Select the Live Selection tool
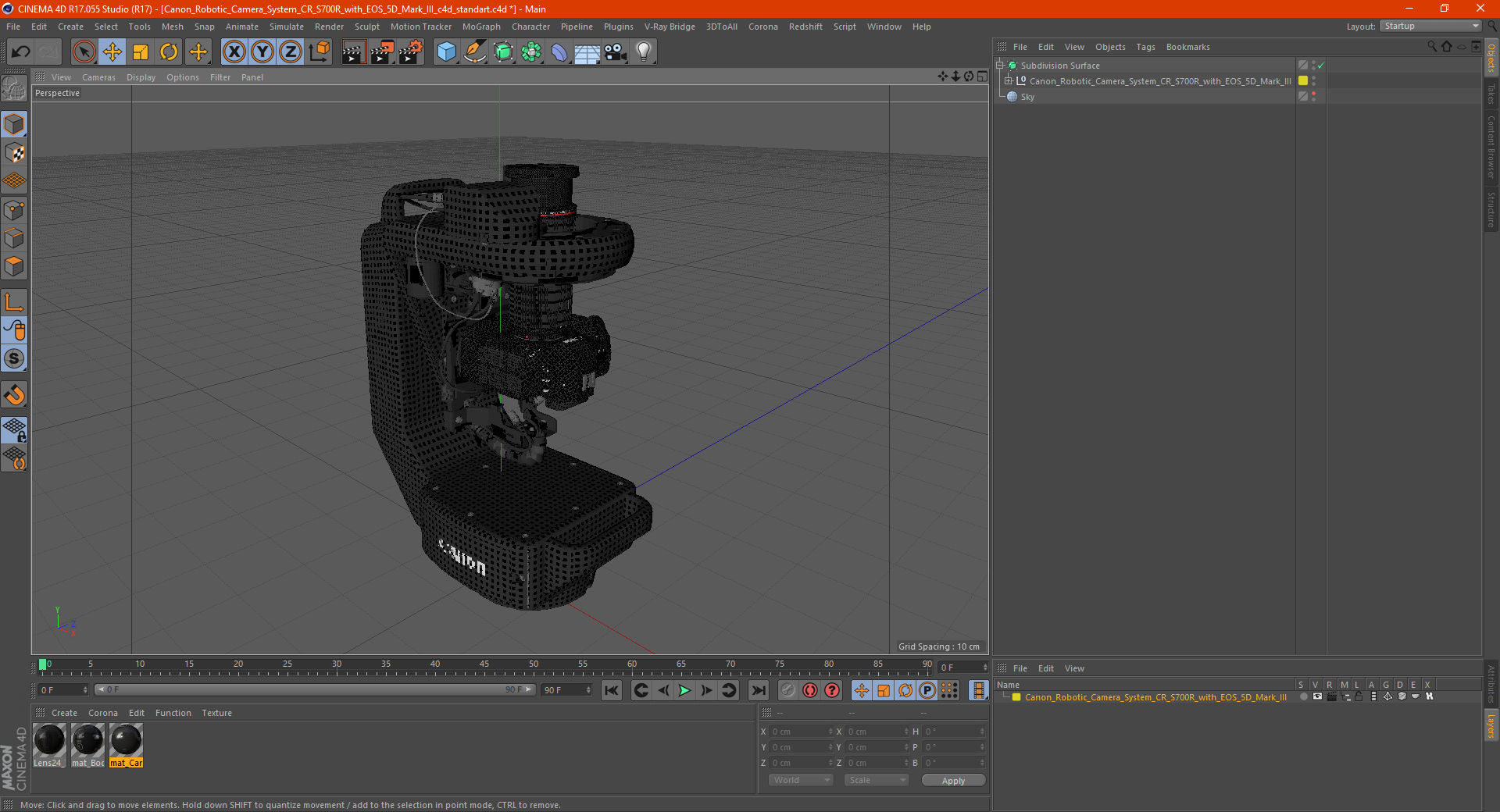This screenshot has width=1500, height=812. point(84,52)
